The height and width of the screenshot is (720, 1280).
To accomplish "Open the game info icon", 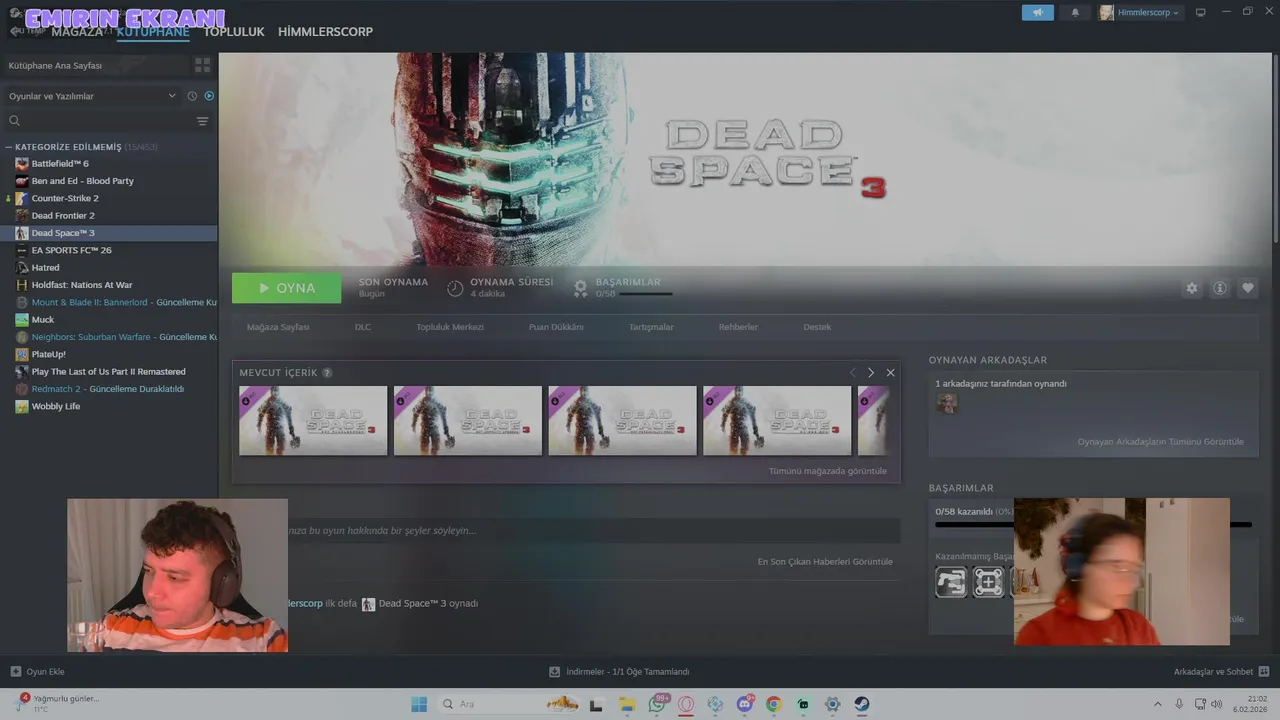I will point(1220,288).
